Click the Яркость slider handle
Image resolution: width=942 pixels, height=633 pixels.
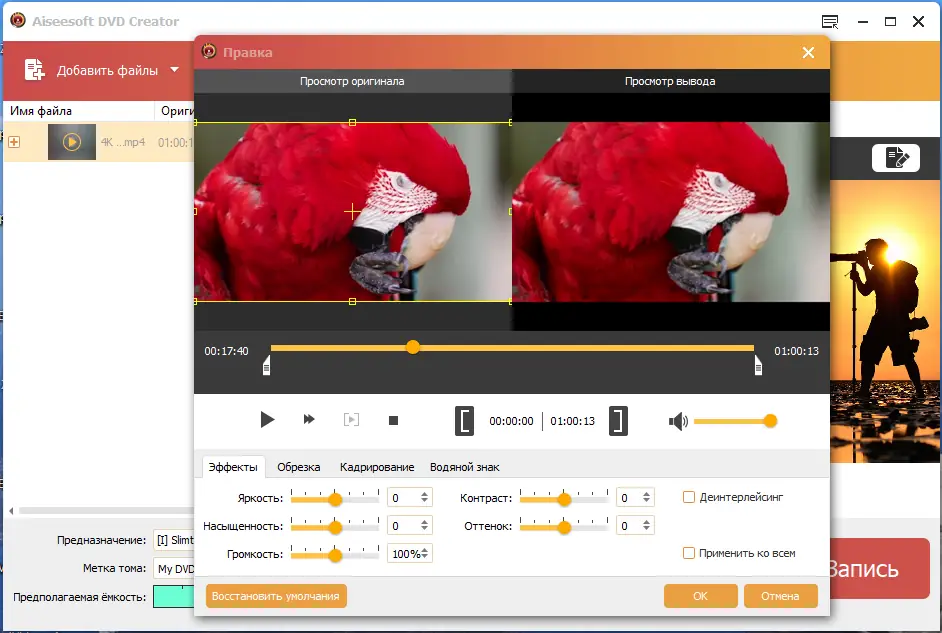coord(335,499)
